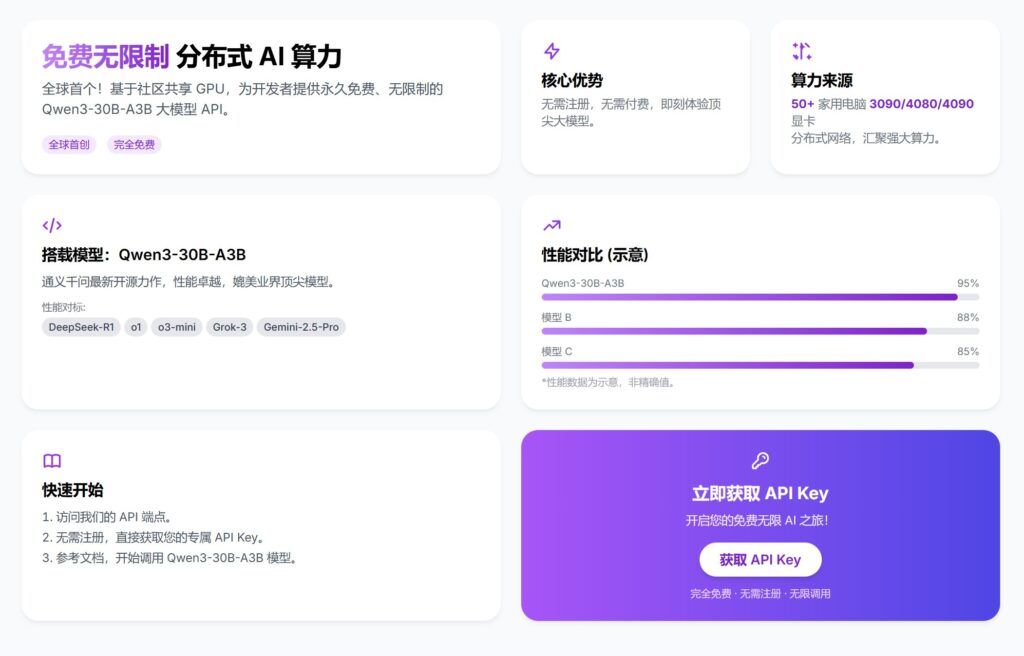This screenshot has width=1024, height=656.
Task: Click the code brackets icon above 搭载模型
Action: click(52, 225)
